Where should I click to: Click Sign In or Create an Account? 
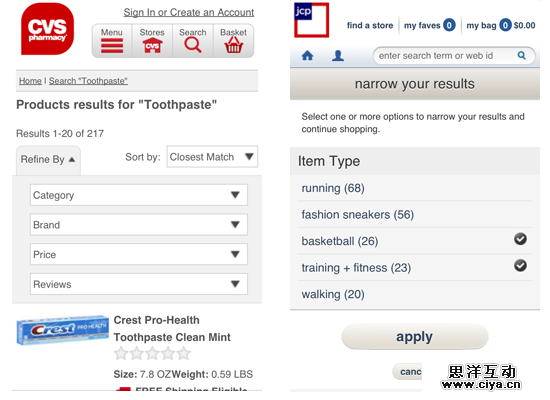coord(189,13)
